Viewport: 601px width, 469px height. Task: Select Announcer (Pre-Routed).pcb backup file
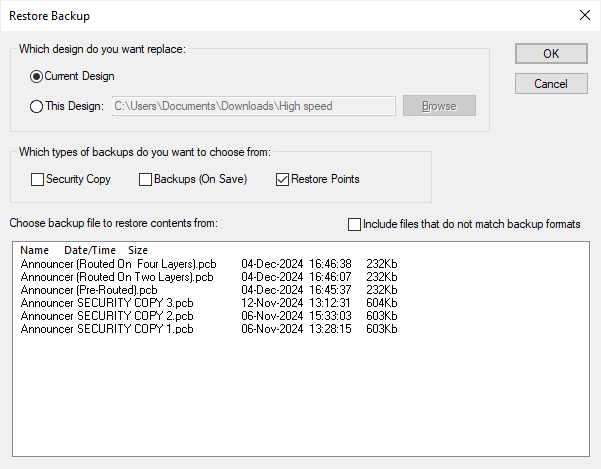pyautogui.click(x=88, y=289)
